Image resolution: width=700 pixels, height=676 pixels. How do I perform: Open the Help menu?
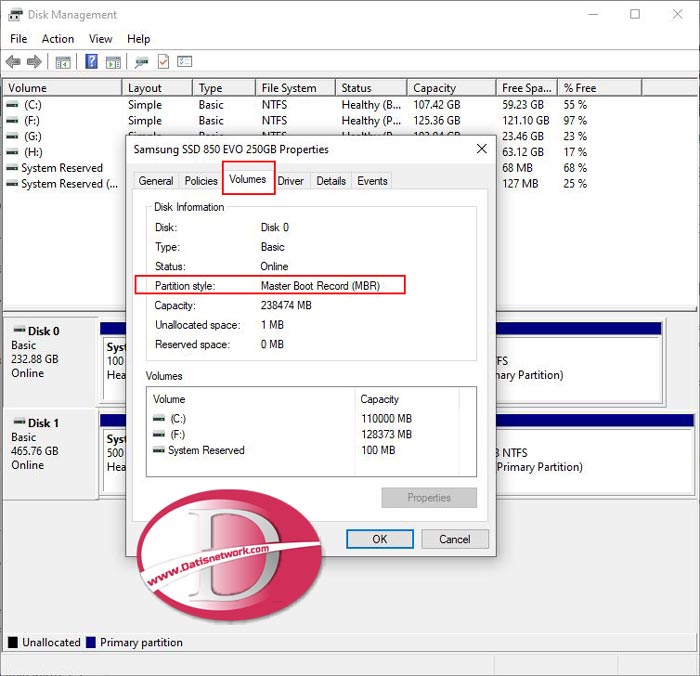(138, 39)
